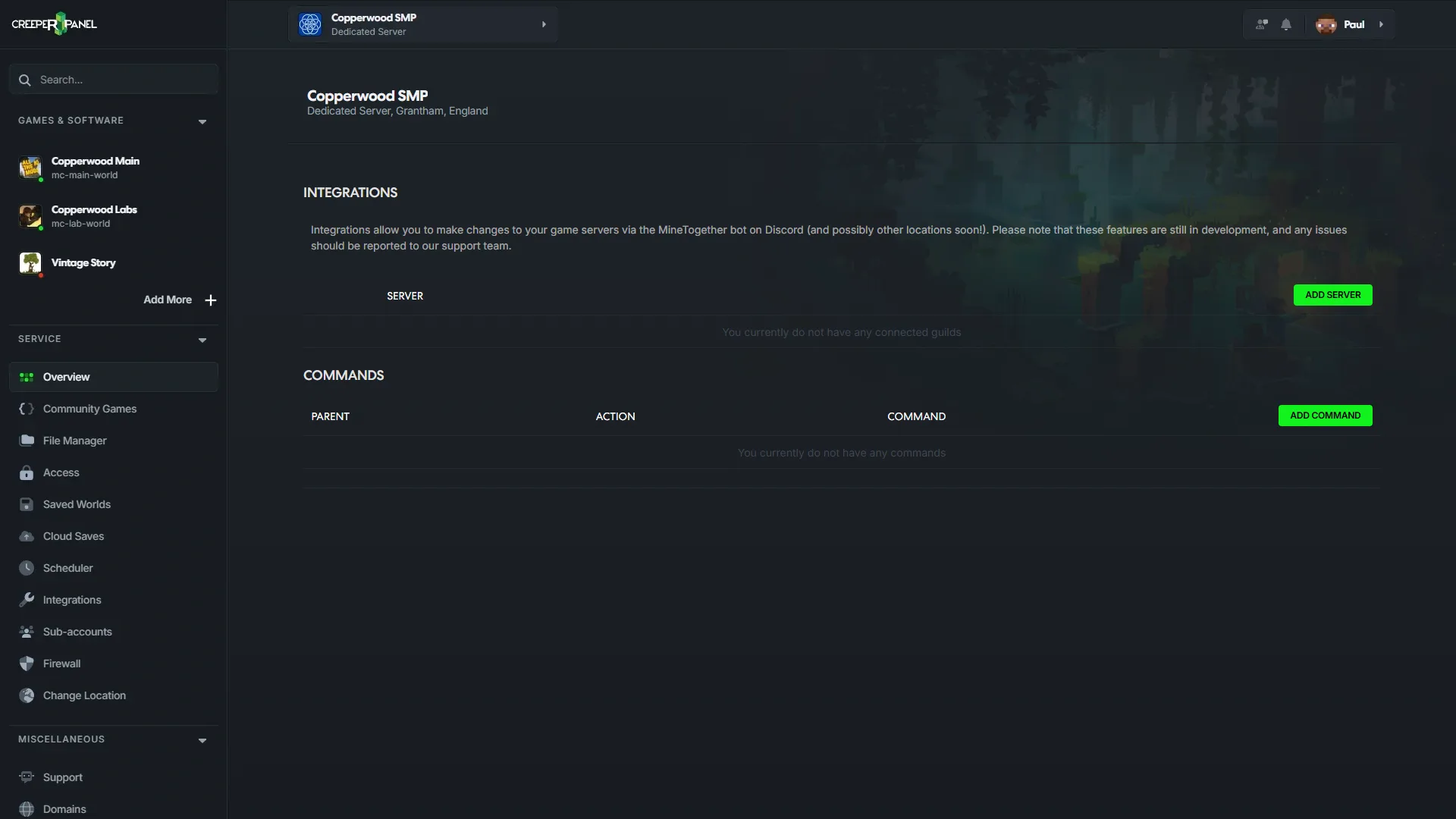Screen dimensions: 1456x819
Task: Click the CreeperPanel logo
Action: [54, 24]
